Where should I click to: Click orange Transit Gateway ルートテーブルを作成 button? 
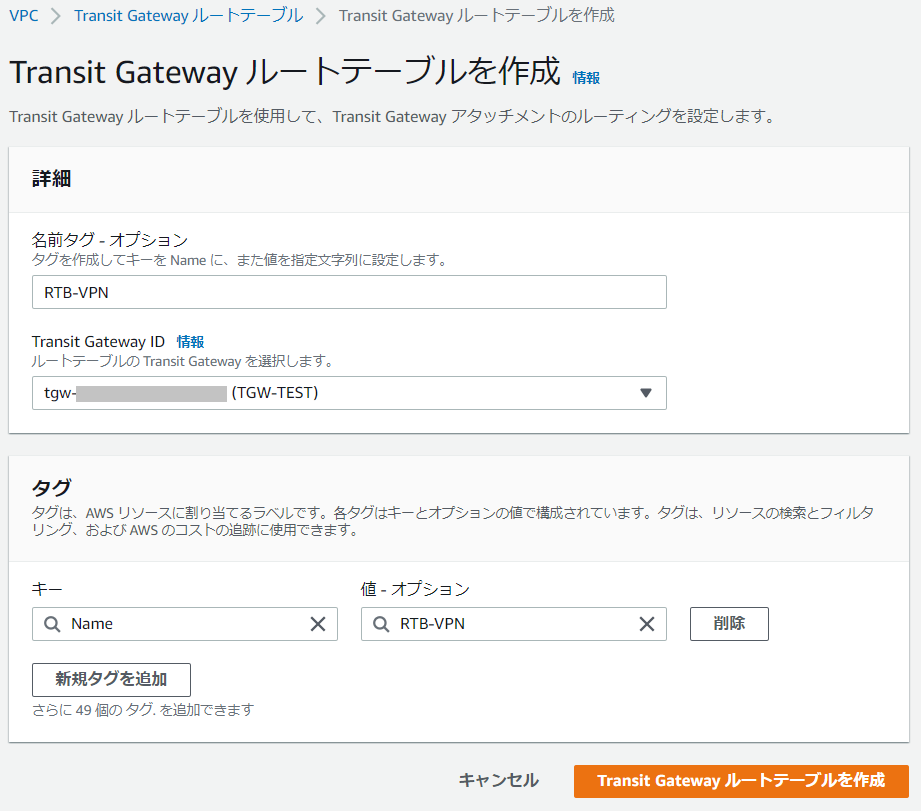pos(741,781)
